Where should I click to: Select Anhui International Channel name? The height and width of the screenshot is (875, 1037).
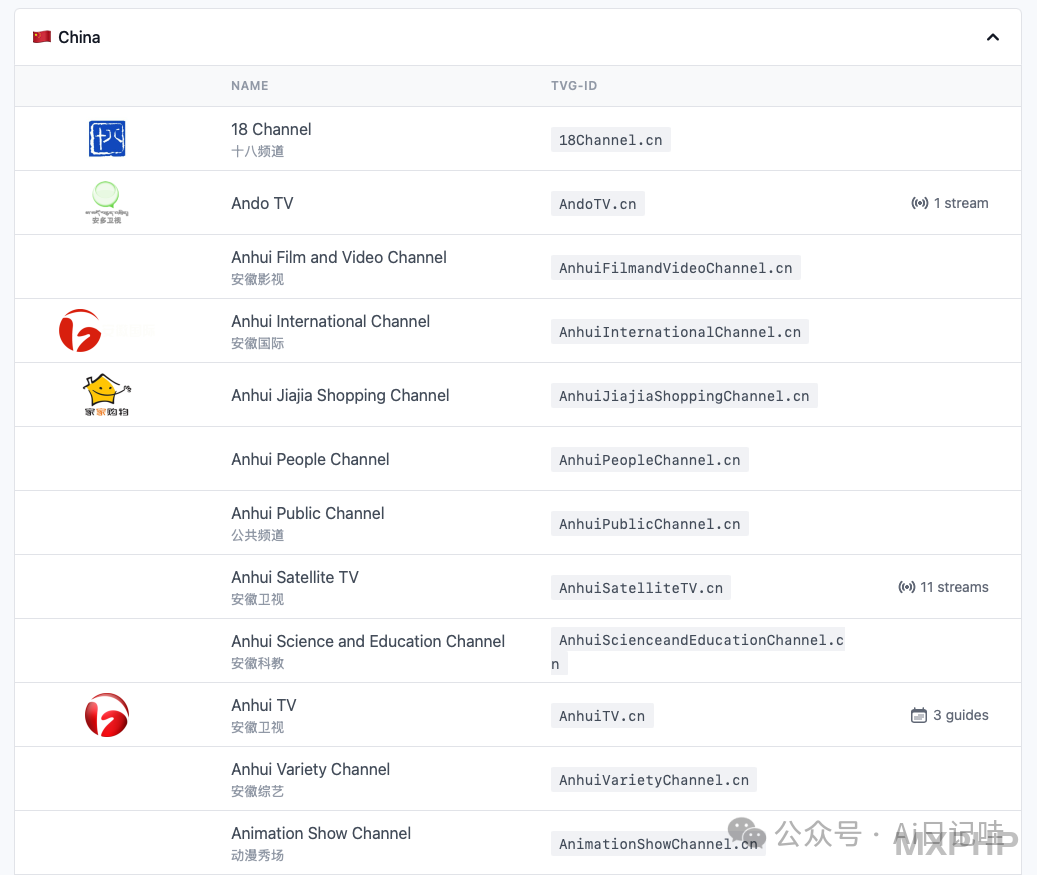pyautogui.click(x=330, y=321)
